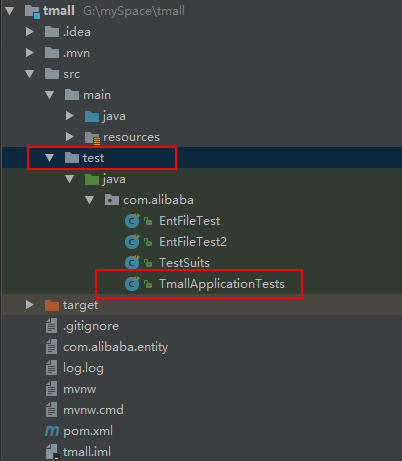Click the resources folder icon
The height and width of the screenshot is (461, 402).
[x=92, y=138]
